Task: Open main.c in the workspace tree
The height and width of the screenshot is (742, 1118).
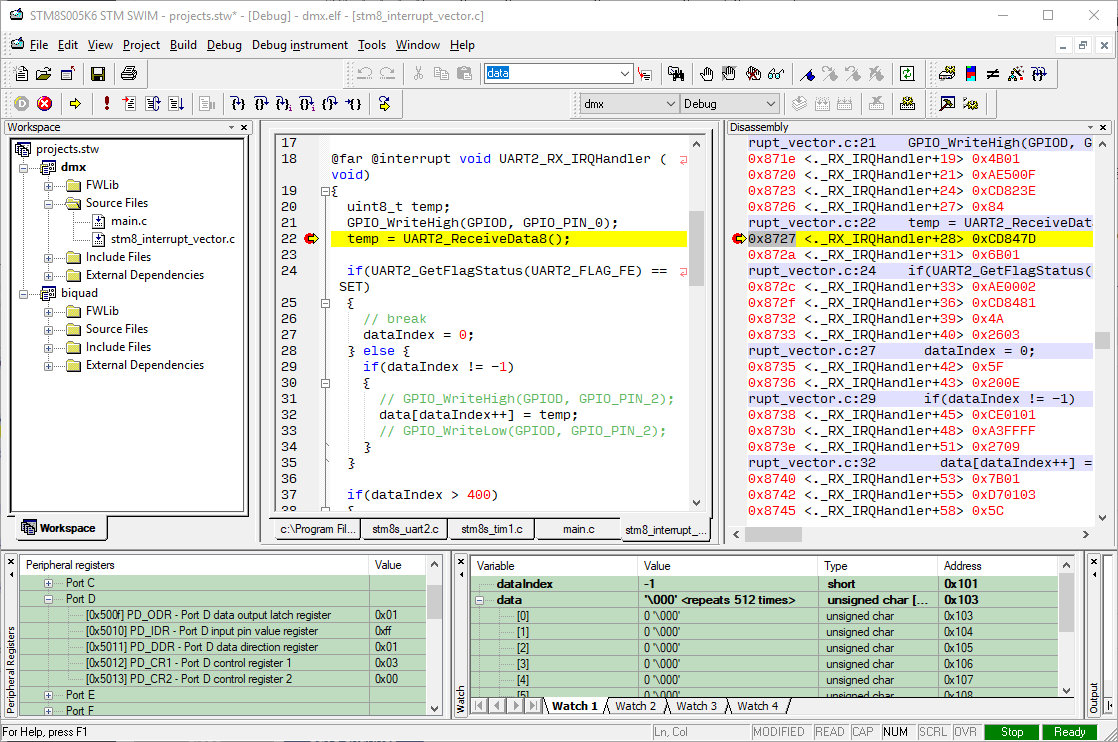Action: pyautogui.click(x=128, y=221)
